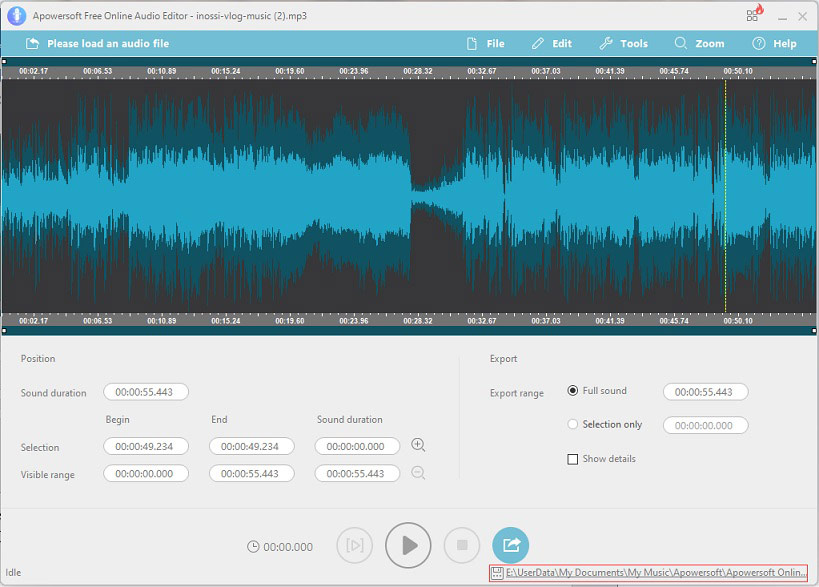Click 00:28.32 on the top time ruler
Image resolution: width=819 pixels, height=587 pixels.
418,71
